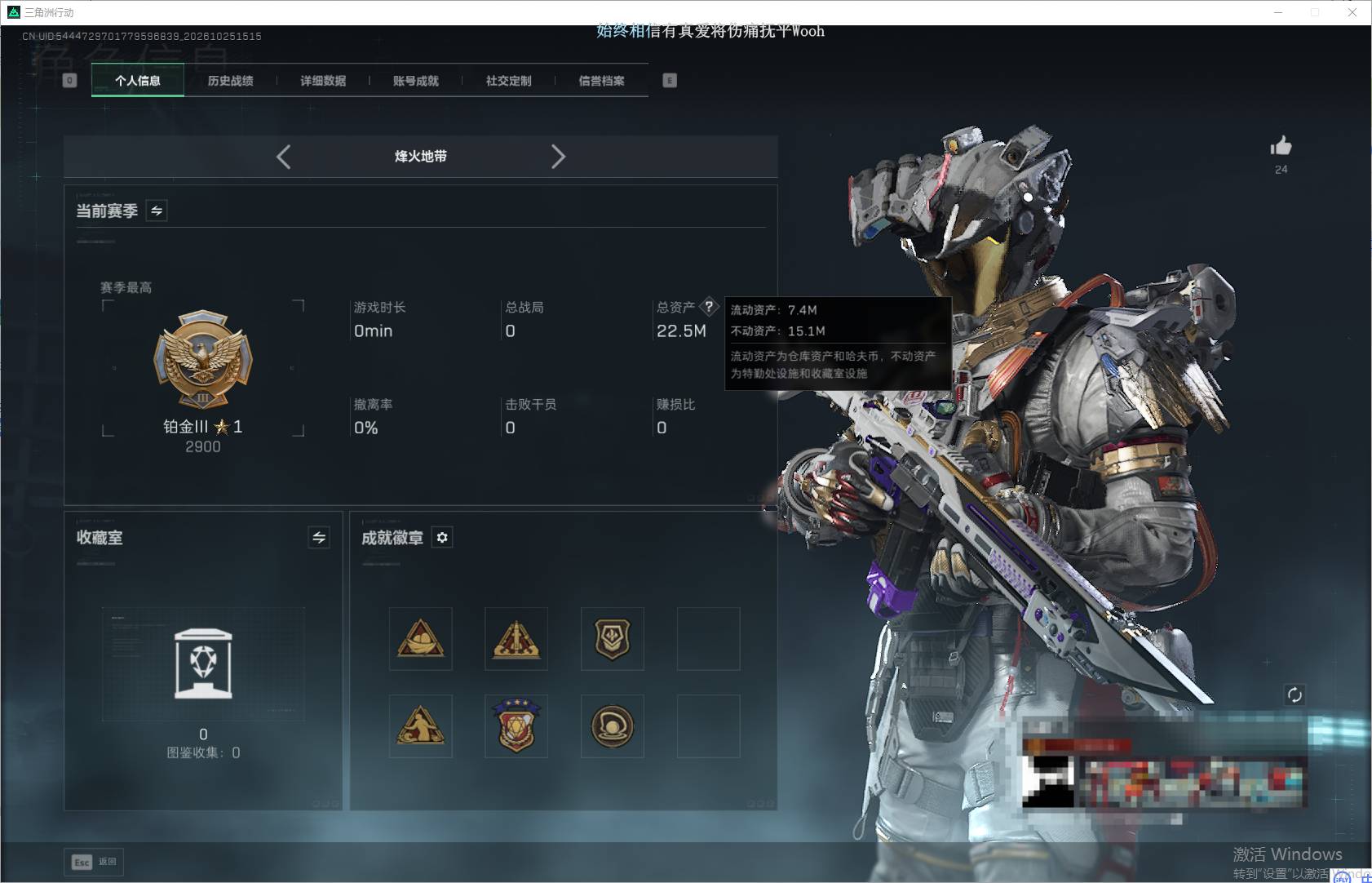Click the empty fourth badge slot, top row
The width and height of the screenshot is (1372, 883).
[x=709, y=639]
